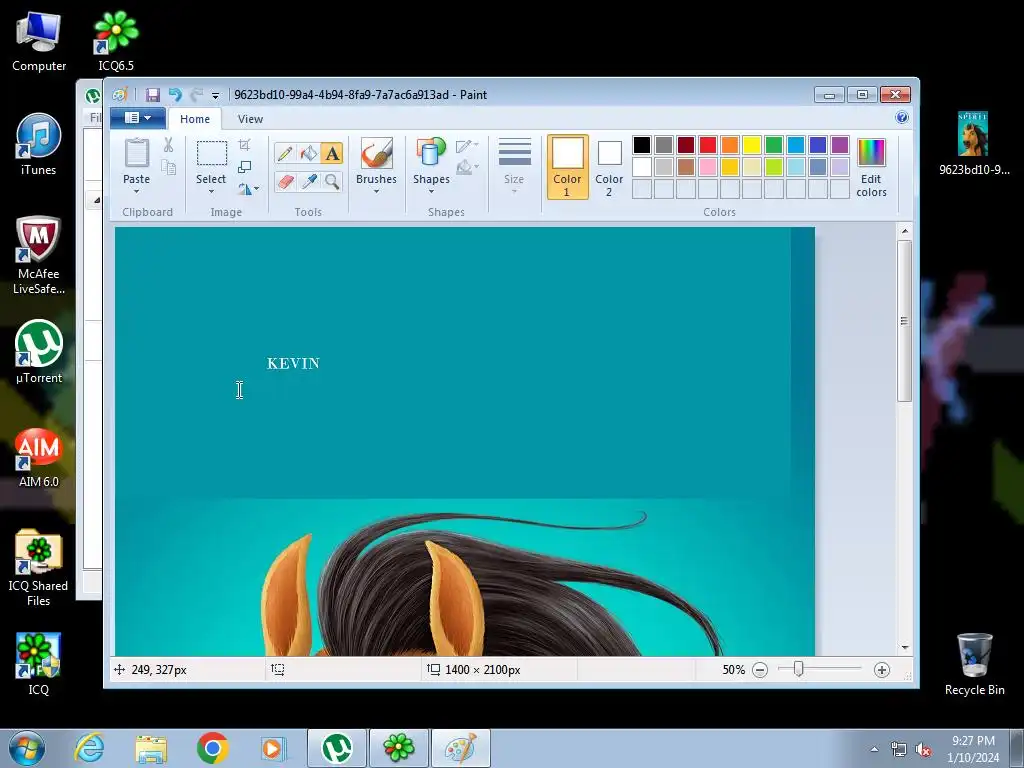
Task: Open McAfee LiveSafe desktop icon
Action: (x=39, y=256)
